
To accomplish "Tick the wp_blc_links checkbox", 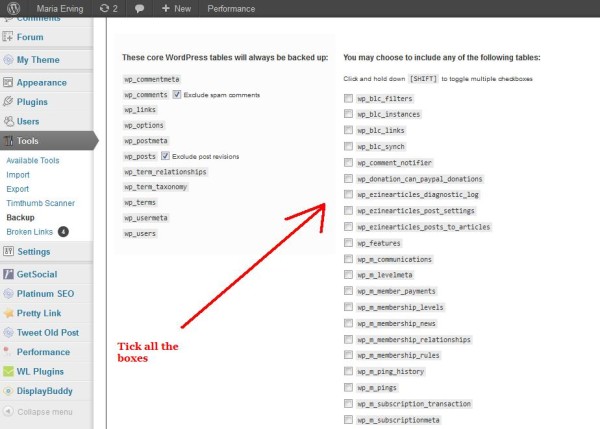I will [x=348, y=130].
